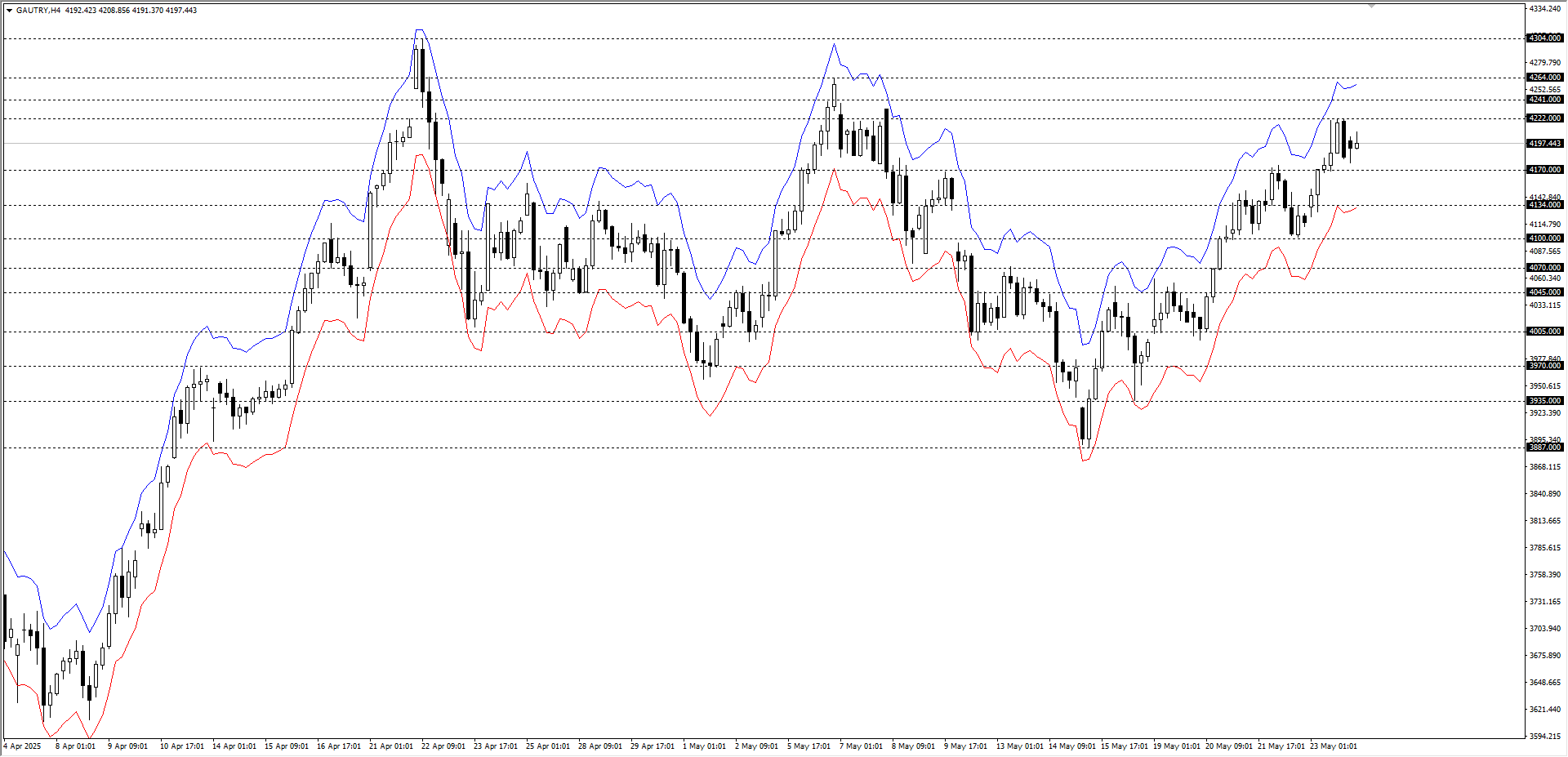The image size is (1568, 757).
Task: Click the 3648.665 price scale value
Action: (1544, 683)
